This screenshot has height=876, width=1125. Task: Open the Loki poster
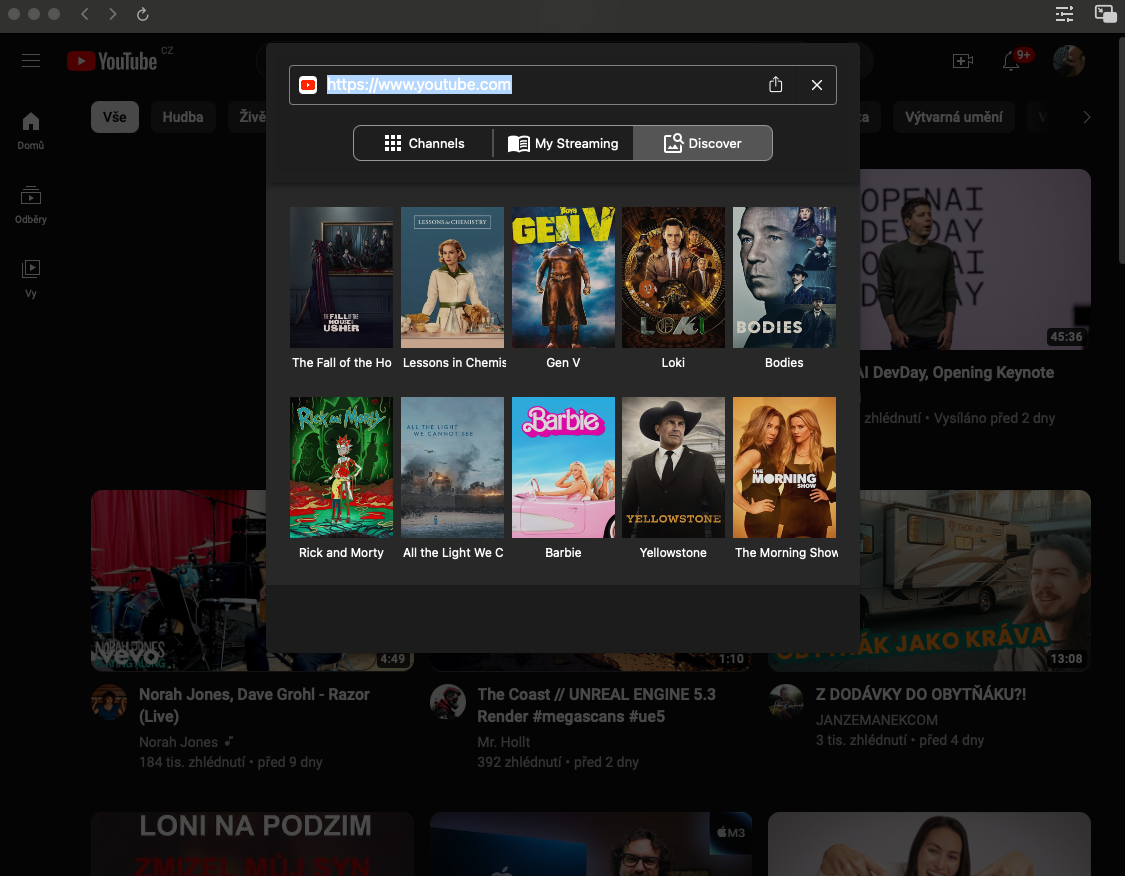click(x=674, y=278)
